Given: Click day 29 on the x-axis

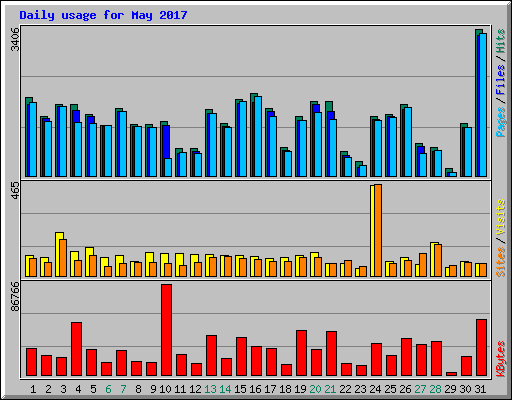Looking at the screenshot, I should tap(450, 389).
